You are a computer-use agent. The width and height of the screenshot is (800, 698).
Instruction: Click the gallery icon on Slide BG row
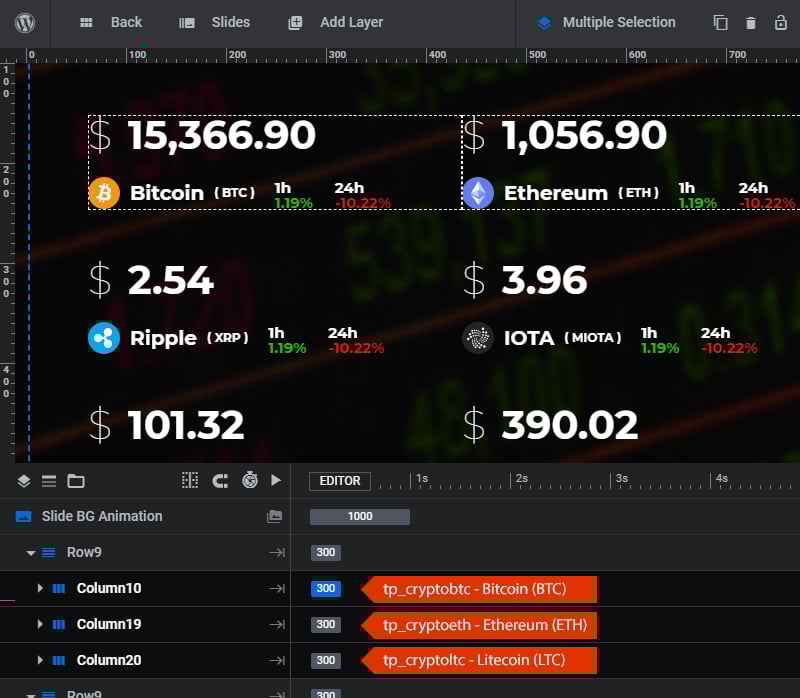[274, 516]
